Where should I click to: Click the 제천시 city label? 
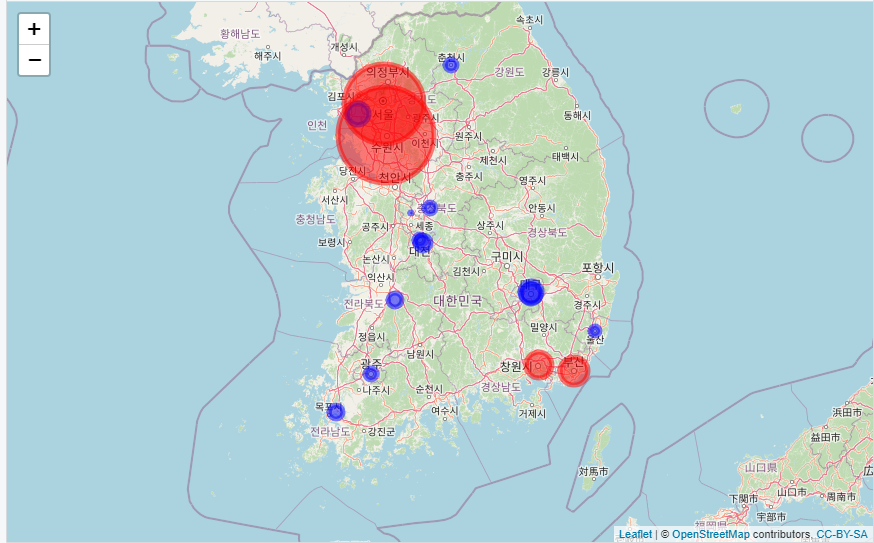(x=493, y=161)
